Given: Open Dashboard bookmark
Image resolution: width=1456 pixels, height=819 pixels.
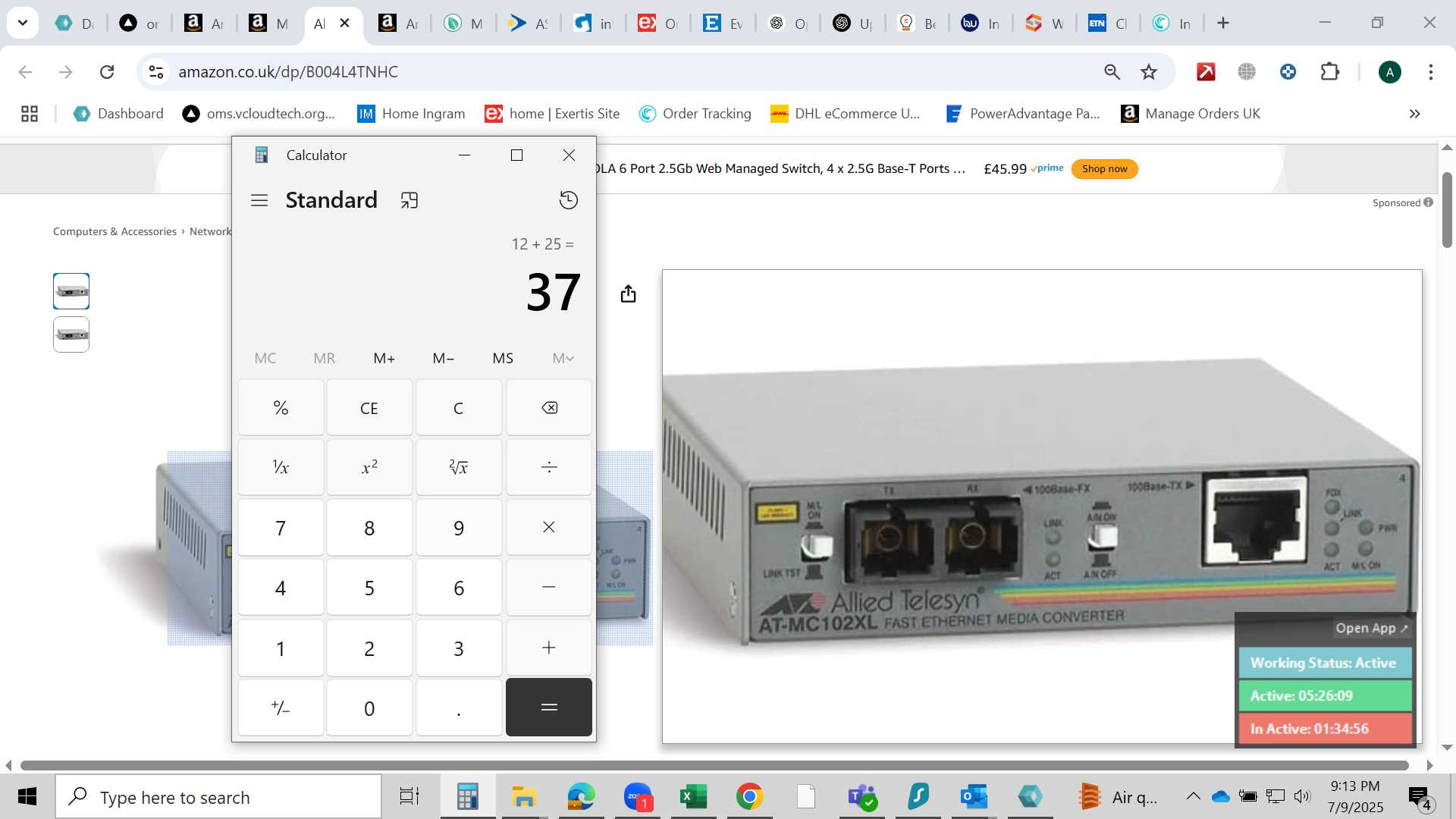Looking at the screenshot, I should pyautogui.click(x=118, y=114).
